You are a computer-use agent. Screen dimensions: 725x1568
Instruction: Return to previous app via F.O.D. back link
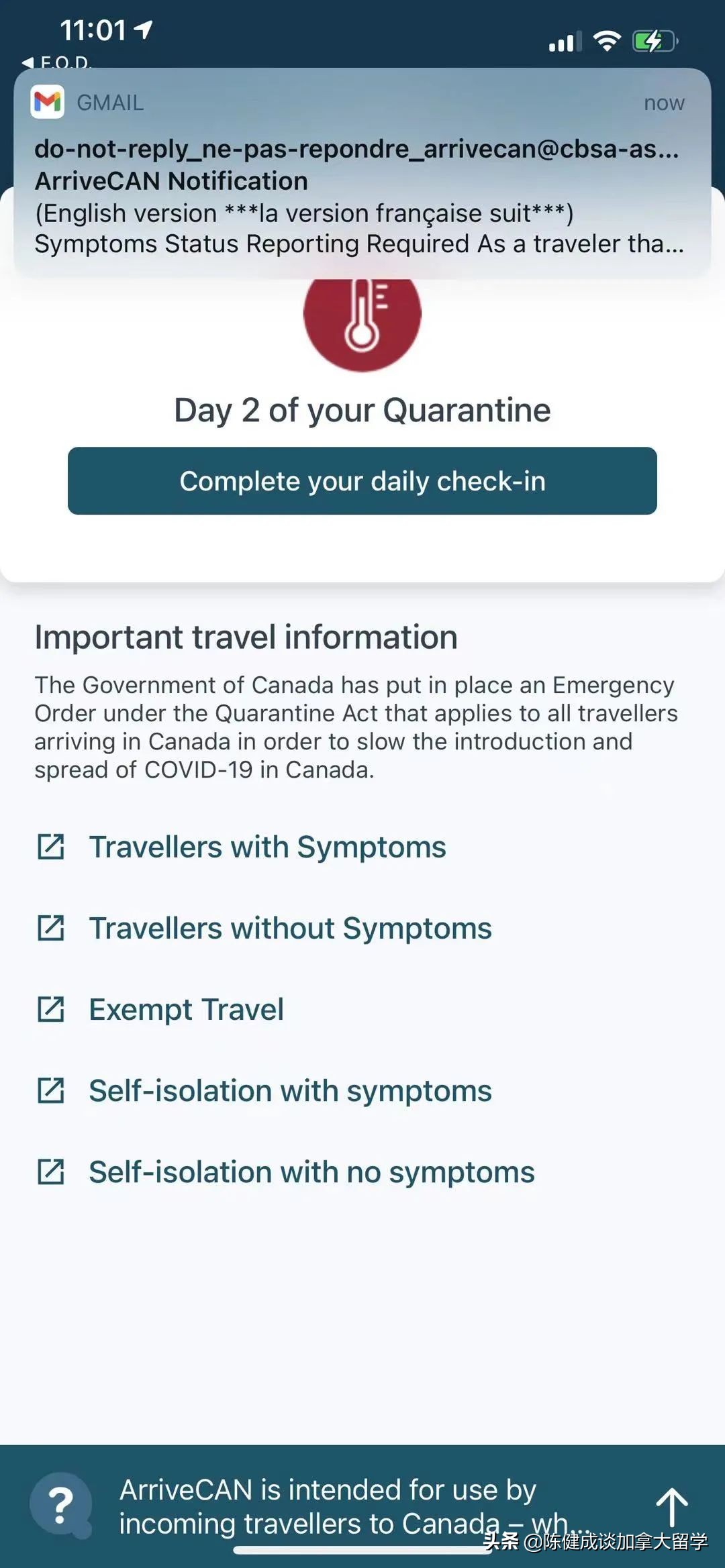57,62
